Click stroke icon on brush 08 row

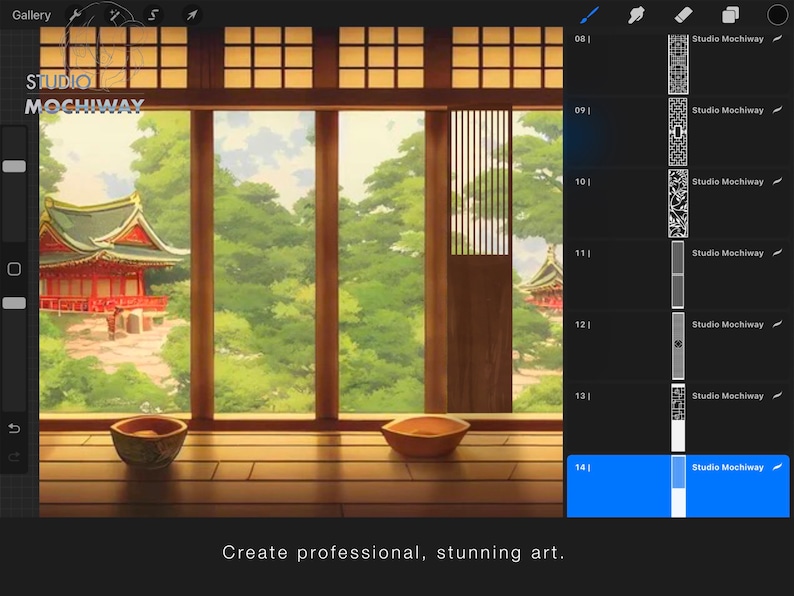click(x=777, y=39)
